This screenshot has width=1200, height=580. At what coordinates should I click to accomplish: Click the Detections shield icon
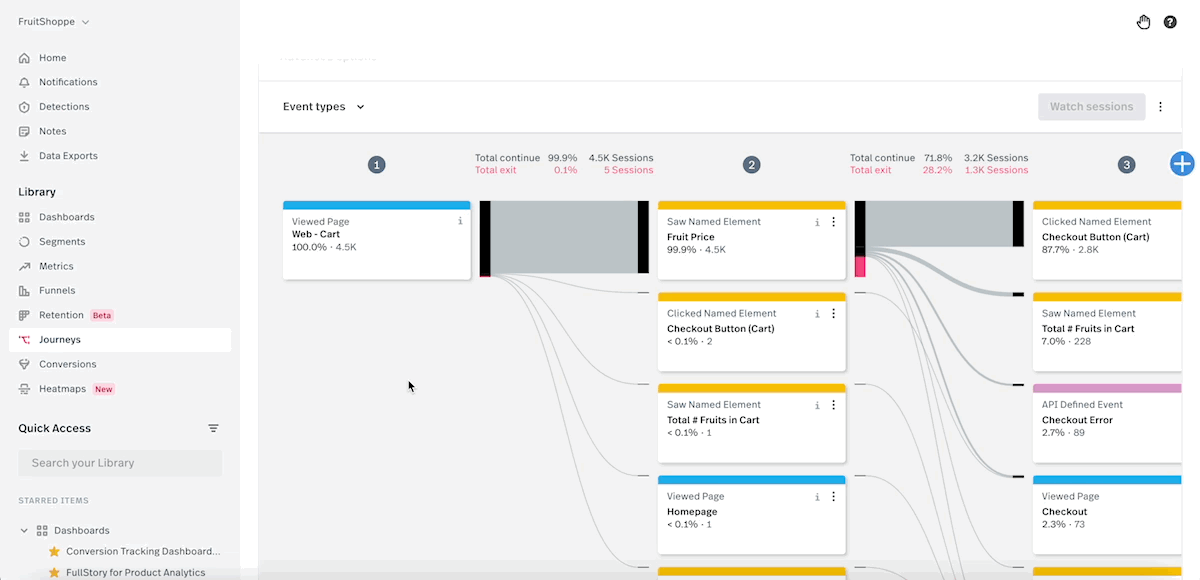[x=25, y=107]
